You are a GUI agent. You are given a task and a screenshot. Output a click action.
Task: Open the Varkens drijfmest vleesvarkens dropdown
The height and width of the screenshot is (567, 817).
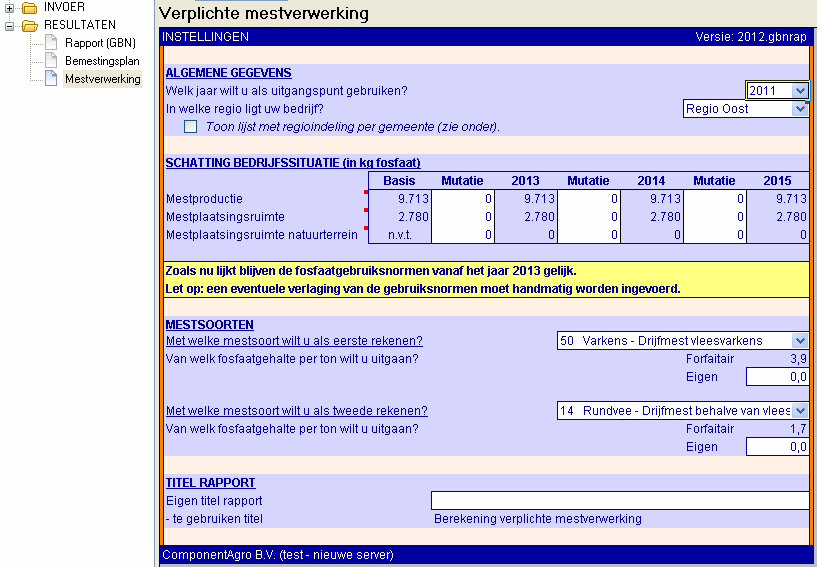tap(799, 341)
